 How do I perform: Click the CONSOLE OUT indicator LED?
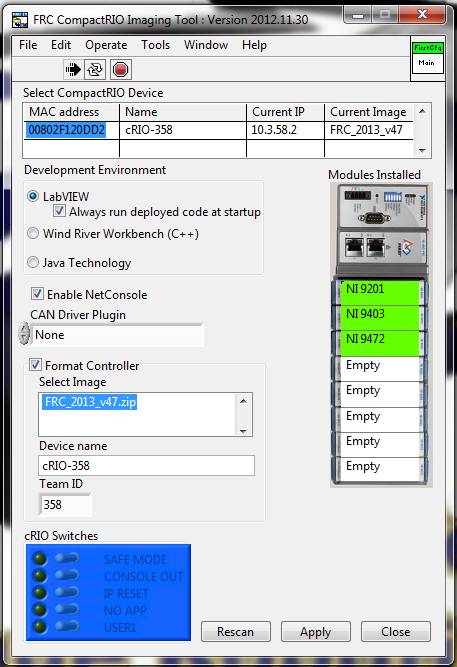pos(40,576)
